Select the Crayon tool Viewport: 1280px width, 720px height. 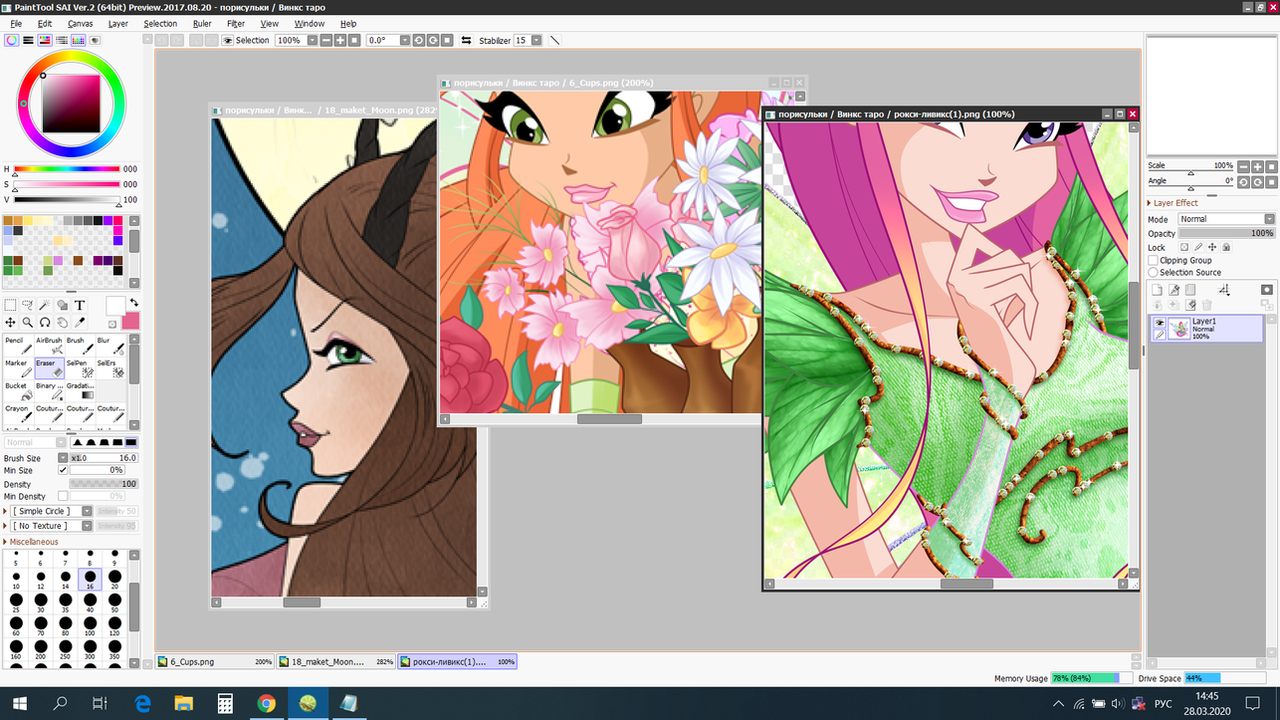[18, 413]
